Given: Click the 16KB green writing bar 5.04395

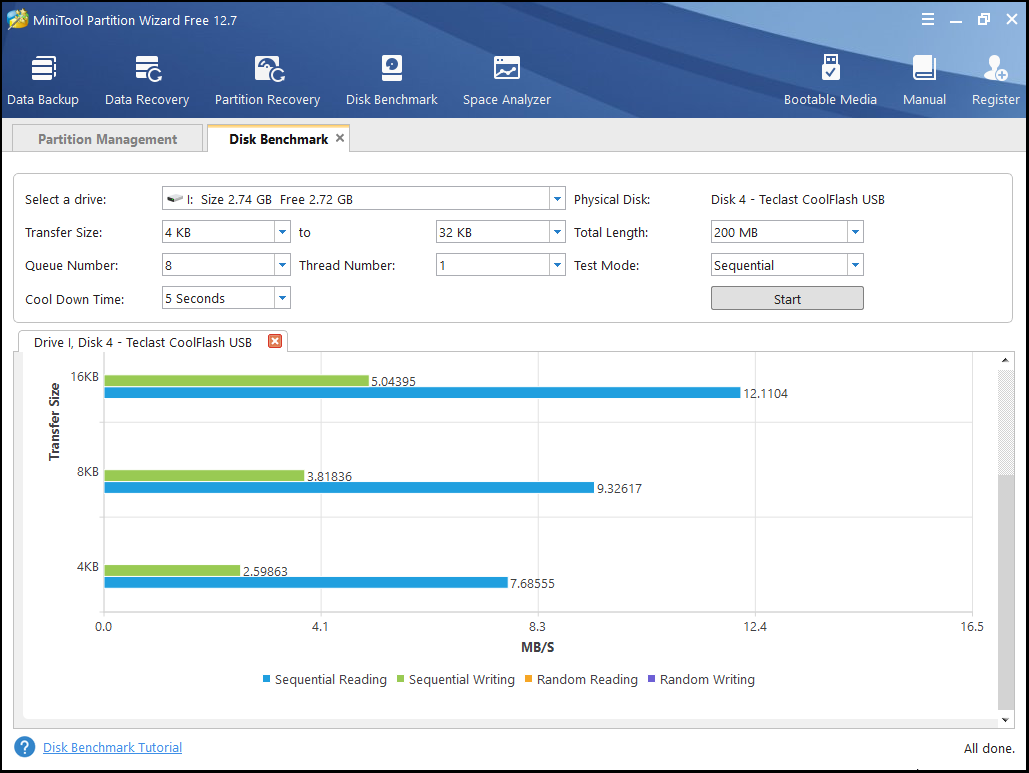Looking at the screenshot, I should [x=236, y=381].
